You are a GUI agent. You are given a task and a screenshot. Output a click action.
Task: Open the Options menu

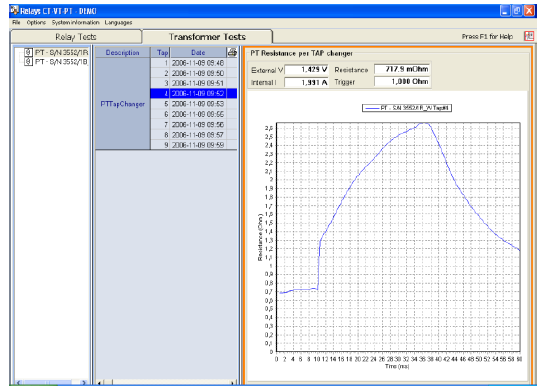(36, 22)
